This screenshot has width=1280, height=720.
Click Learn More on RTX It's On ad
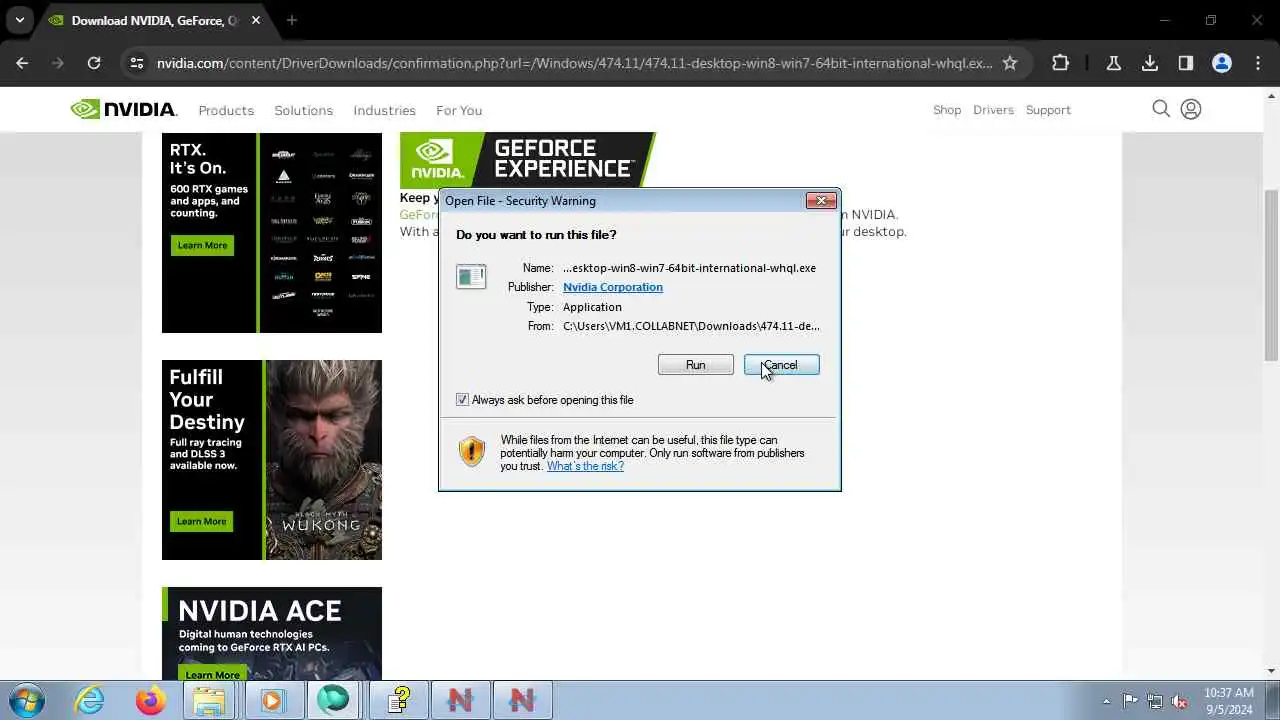click(x=202, y=245)
